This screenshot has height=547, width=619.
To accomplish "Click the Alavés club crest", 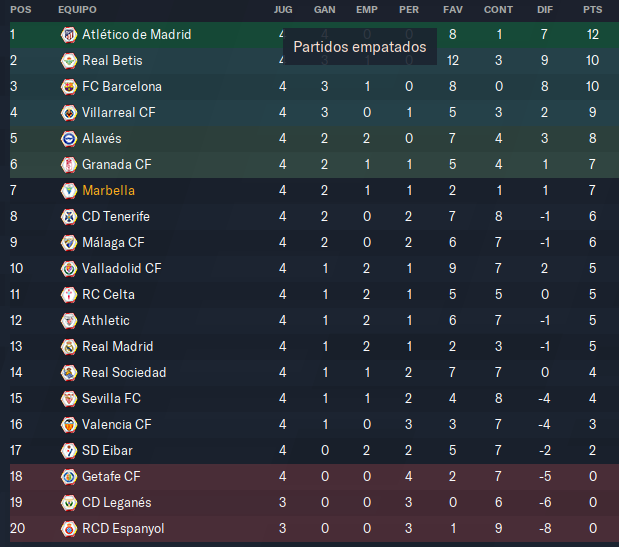I will [x=69, y=139].
